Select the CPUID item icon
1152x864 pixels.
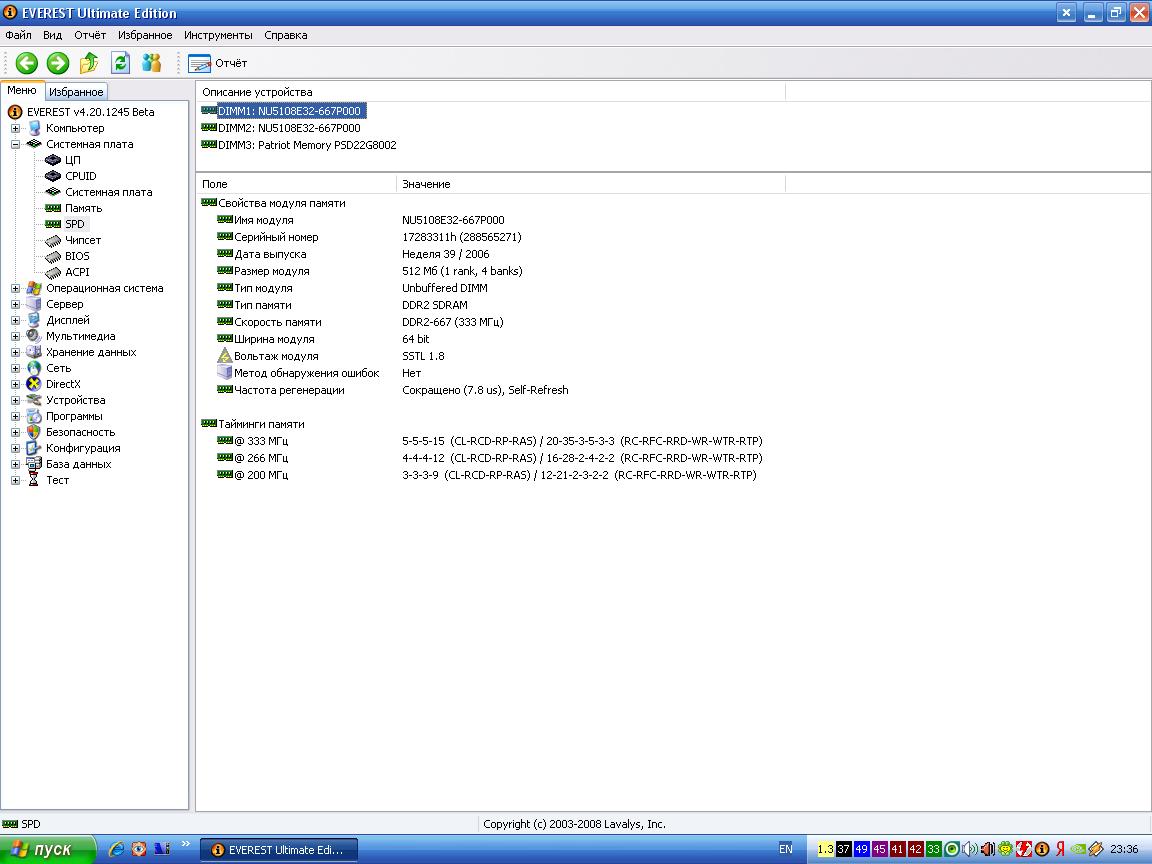click(53, 176)
